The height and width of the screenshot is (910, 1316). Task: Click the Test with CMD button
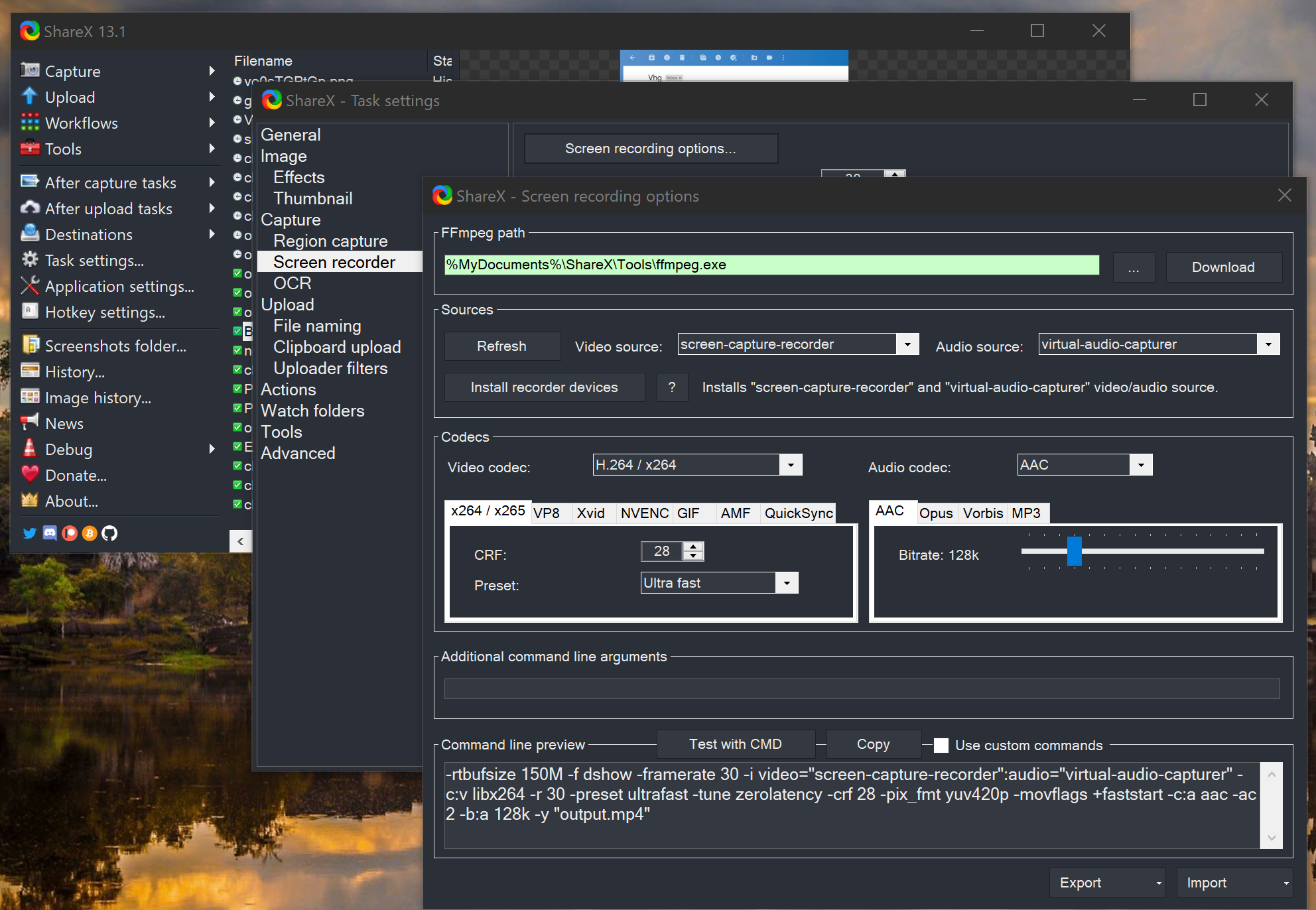pos(736,744)
